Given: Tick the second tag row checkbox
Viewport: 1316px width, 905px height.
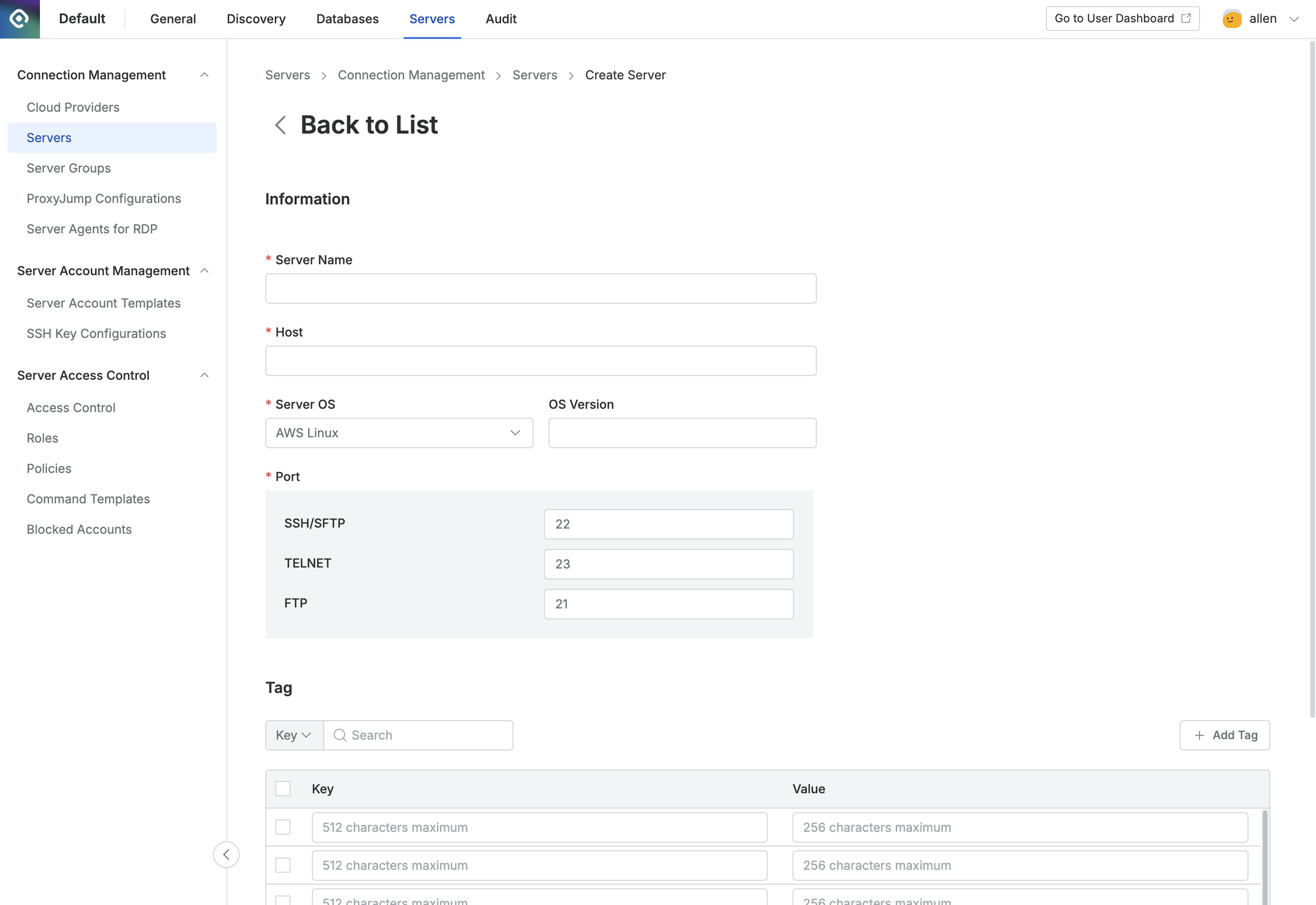Looking at the screenshot, I should [x=282, y=865].
